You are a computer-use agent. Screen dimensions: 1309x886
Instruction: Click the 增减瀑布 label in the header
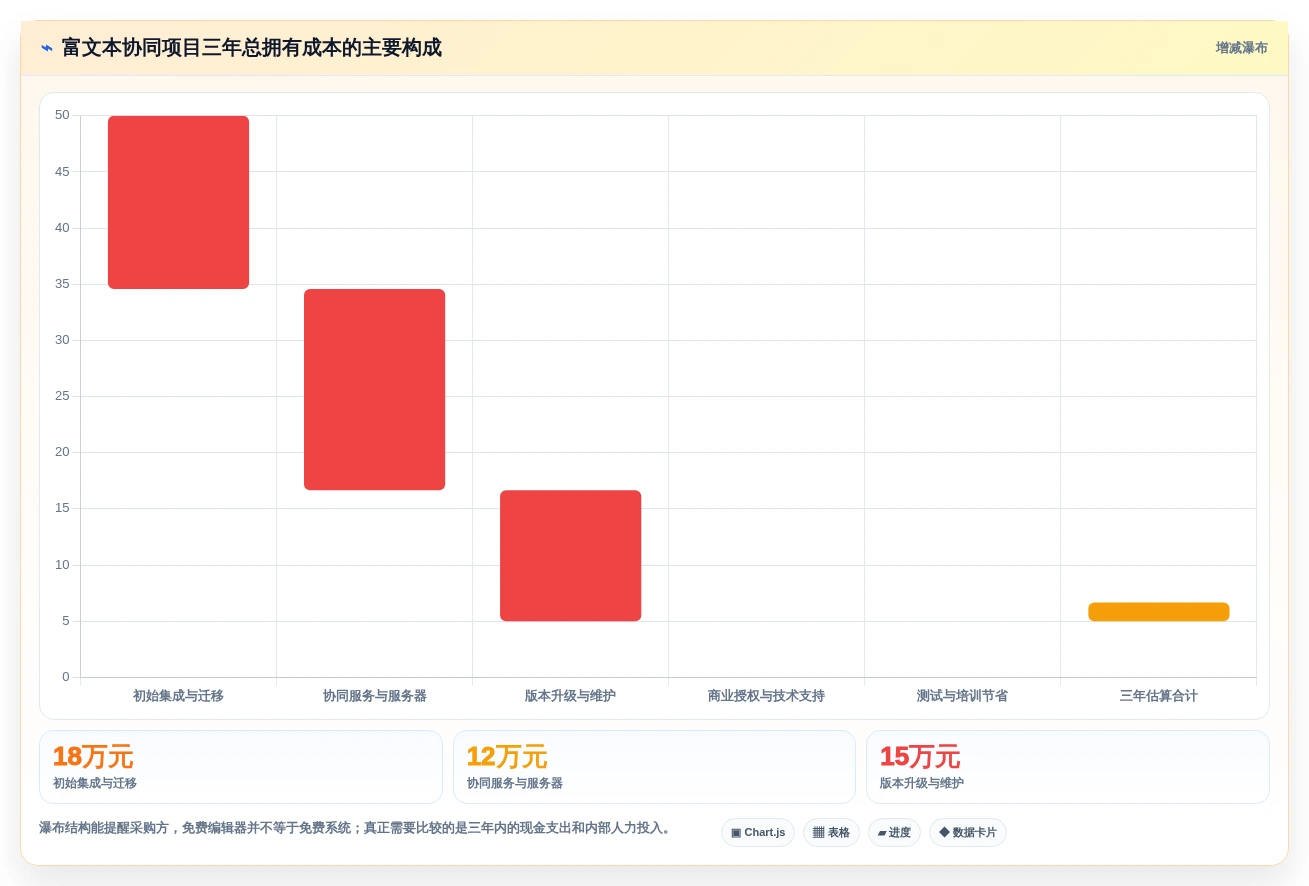1241,48
